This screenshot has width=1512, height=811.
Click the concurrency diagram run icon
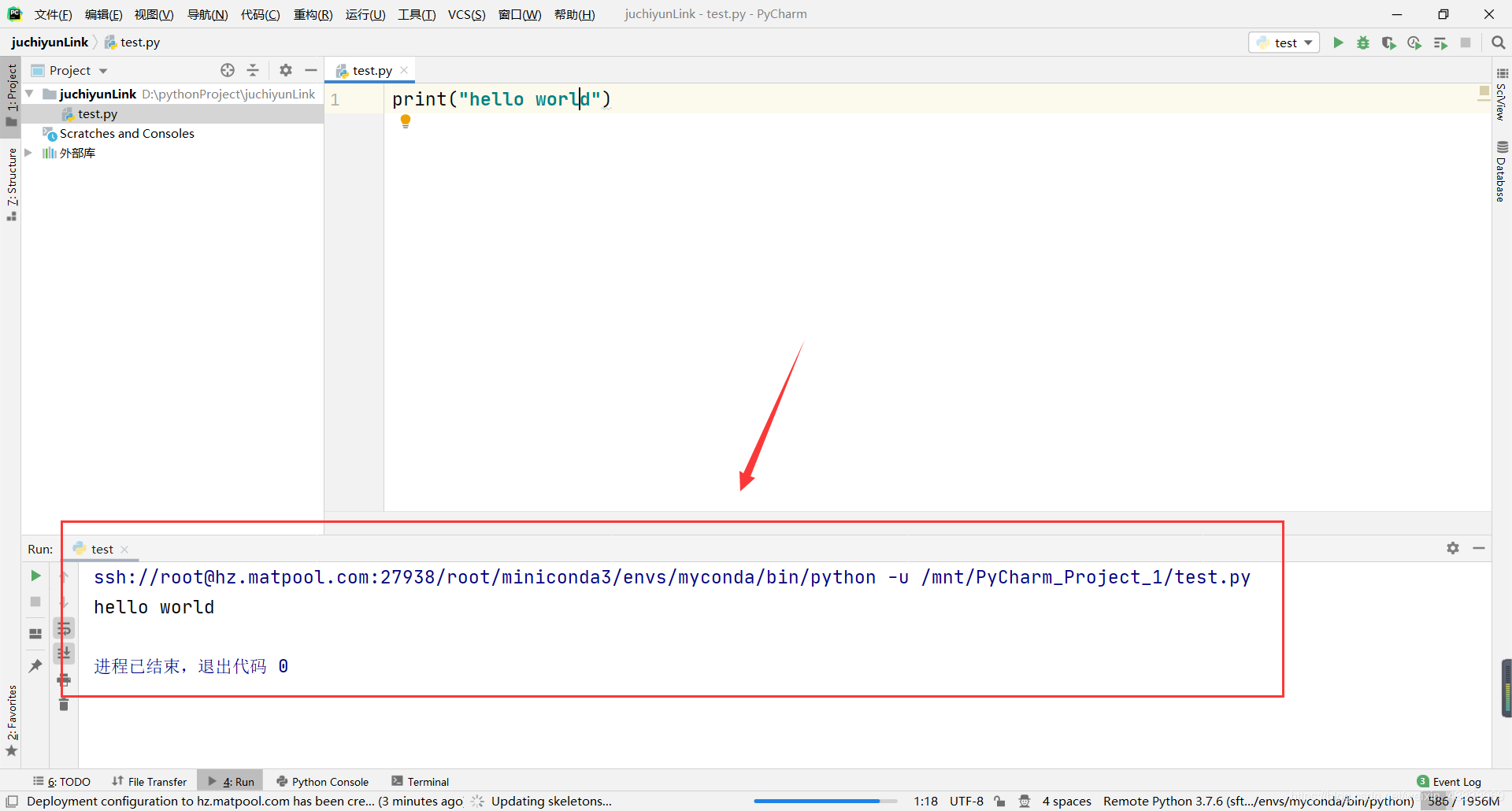(1440, 43)
